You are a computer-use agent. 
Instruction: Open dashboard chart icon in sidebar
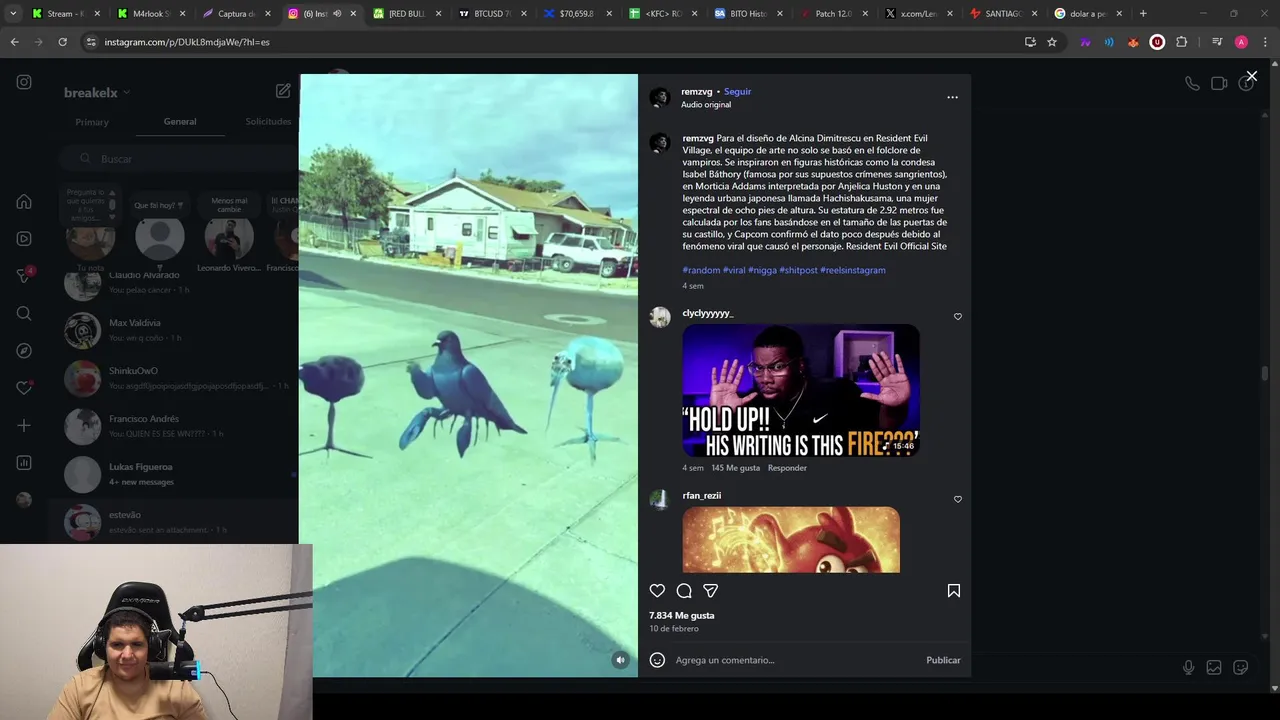pyautogui.click(x=24, y=463)
